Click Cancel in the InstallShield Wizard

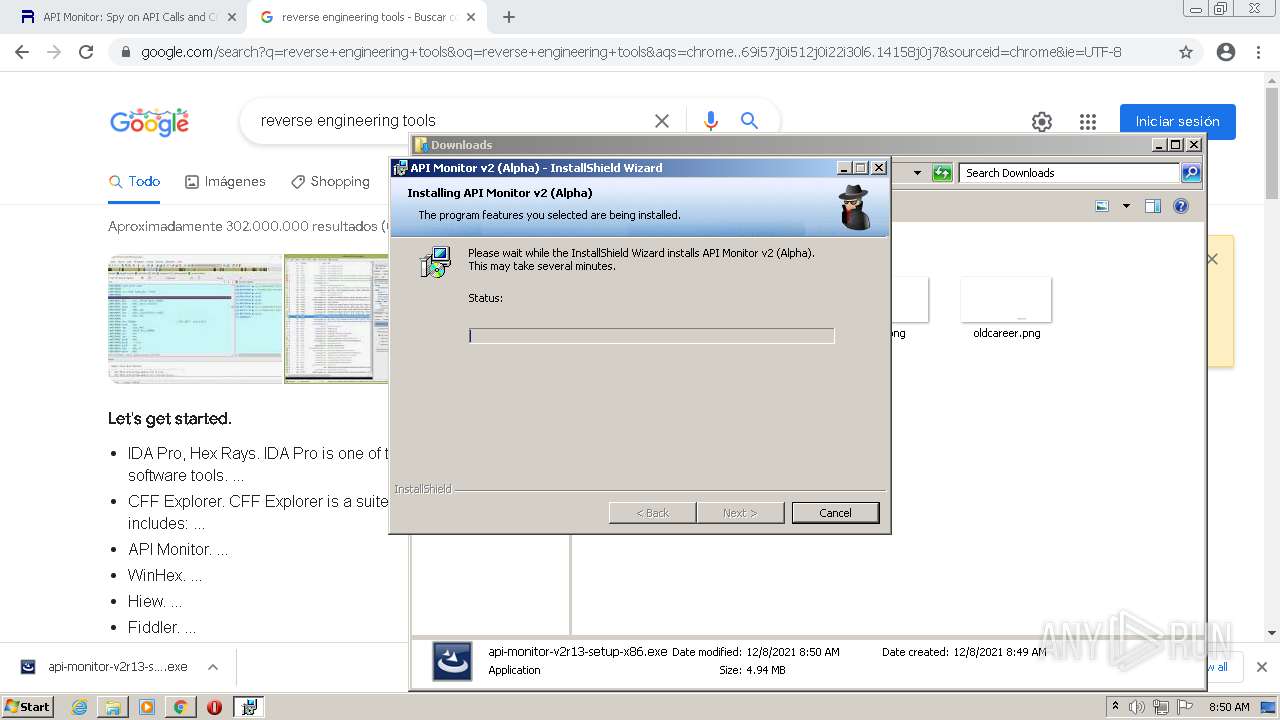835,513
